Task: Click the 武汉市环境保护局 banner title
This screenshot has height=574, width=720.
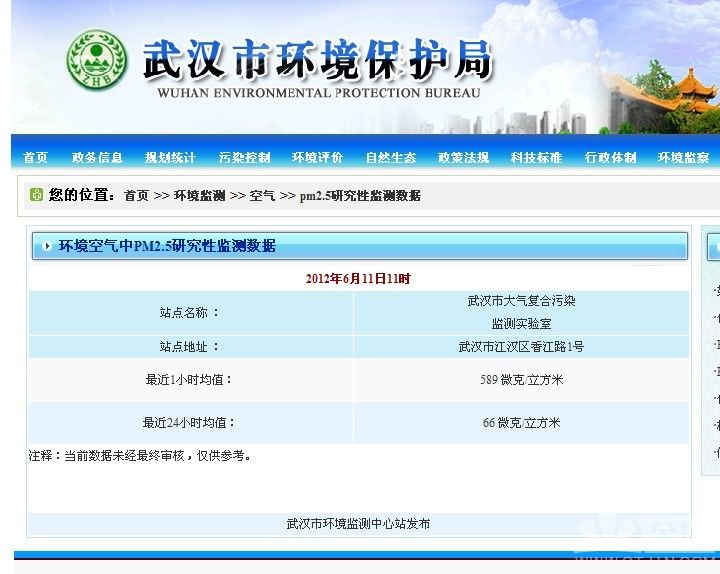Action: point(318,59)
